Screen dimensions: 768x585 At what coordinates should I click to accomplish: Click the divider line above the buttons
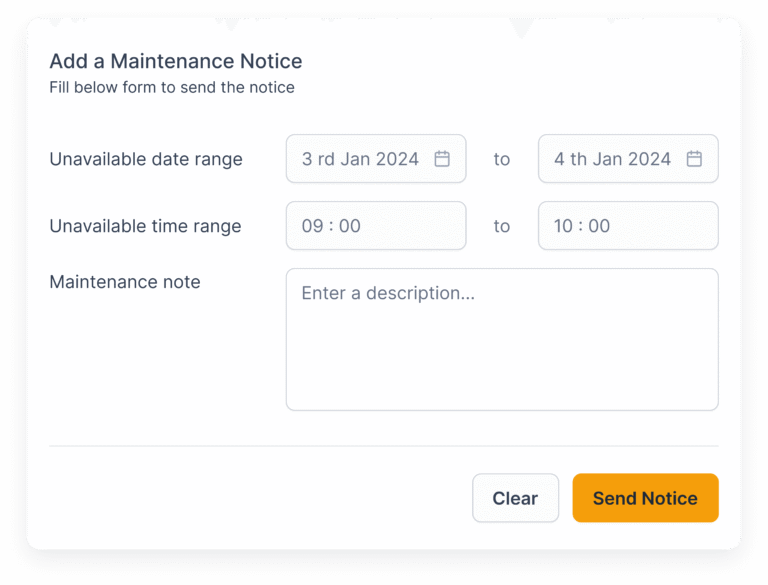pos(384,446)
